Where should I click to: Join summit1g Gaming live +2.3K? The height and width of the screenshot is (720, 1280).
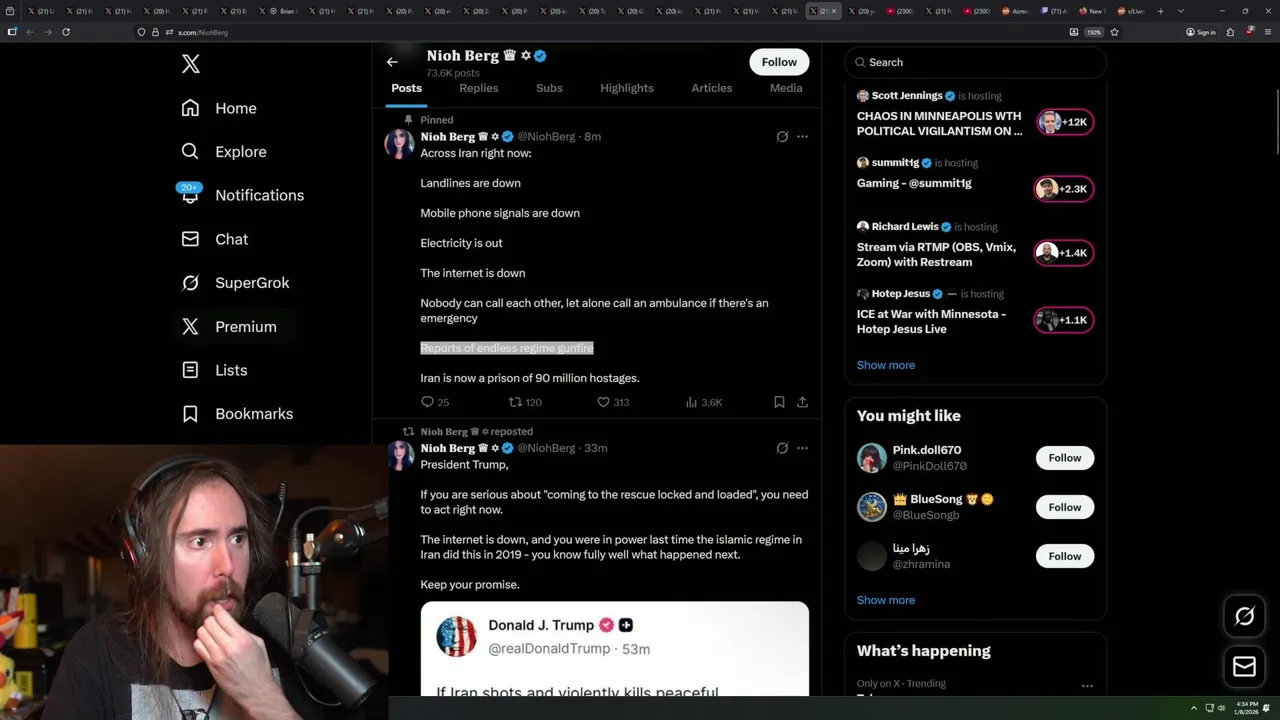[x=1065, y=189]
